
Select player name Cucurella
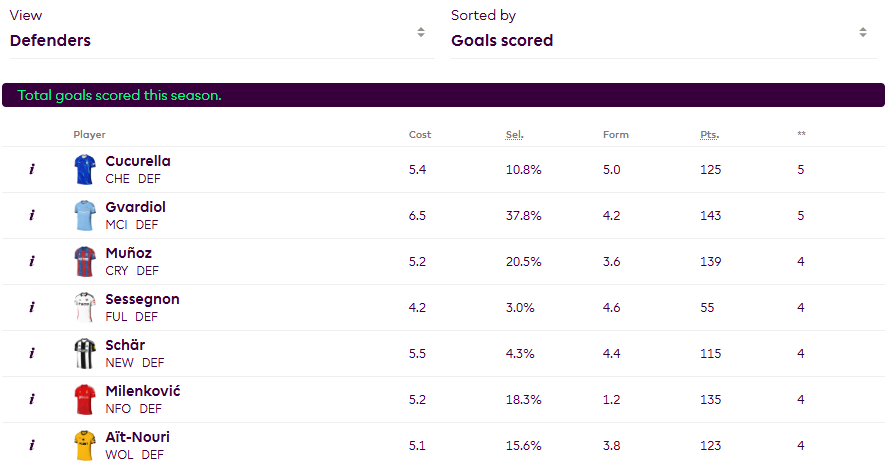[138, 161]
